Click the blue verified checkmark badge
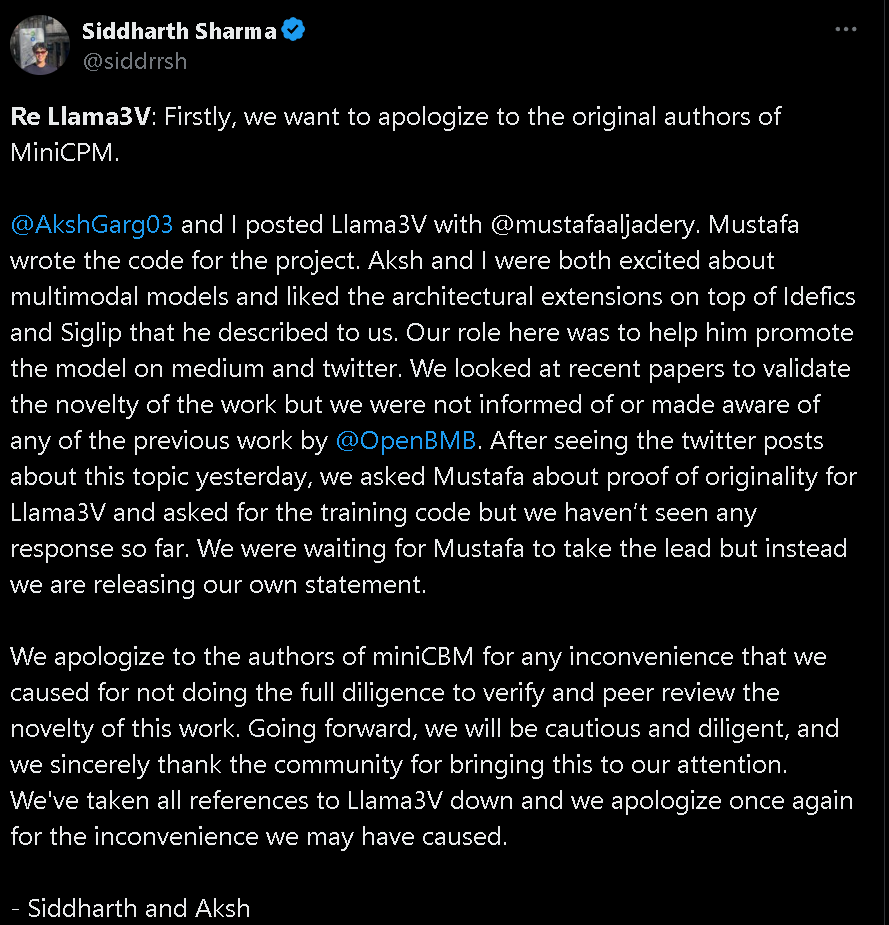This screenshot has width=889, height=925. click(x=294, y=31)
